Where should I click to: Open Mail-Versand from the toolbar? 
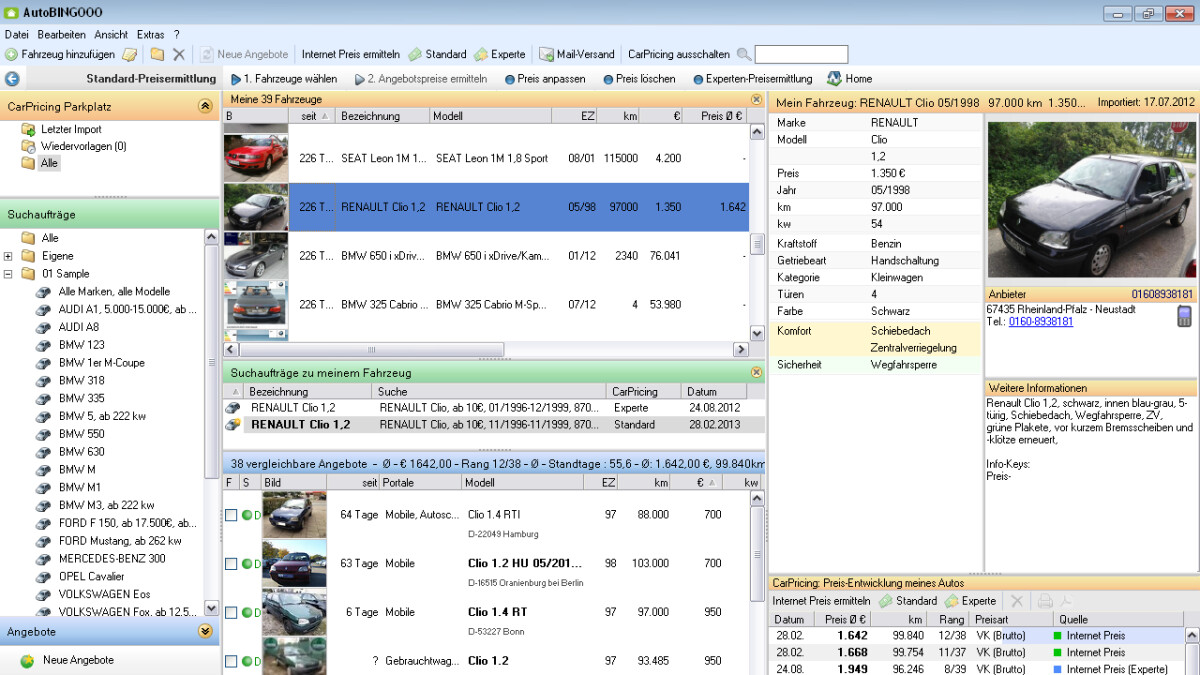coord(577,54)
